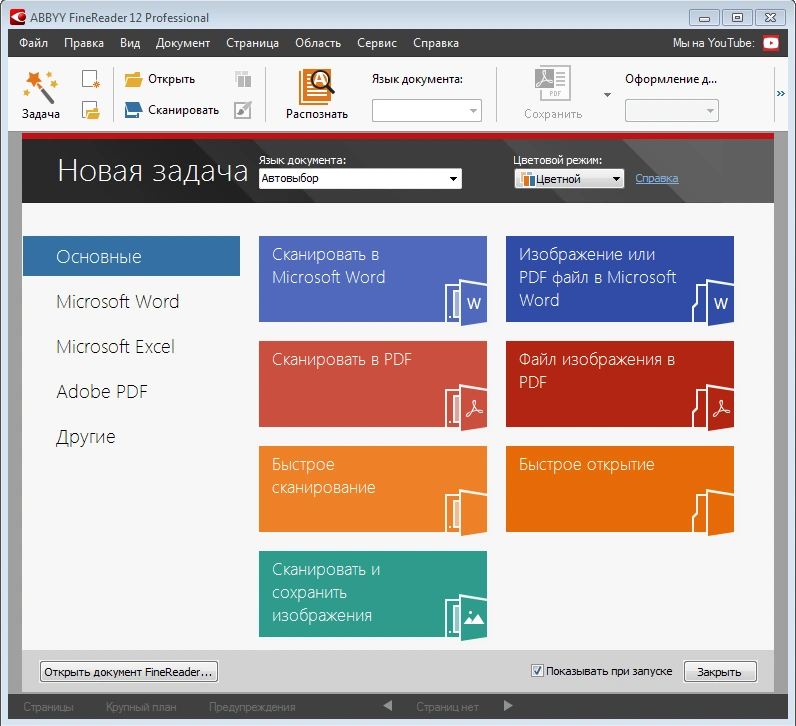Start Быстрое открытие task

620,489
